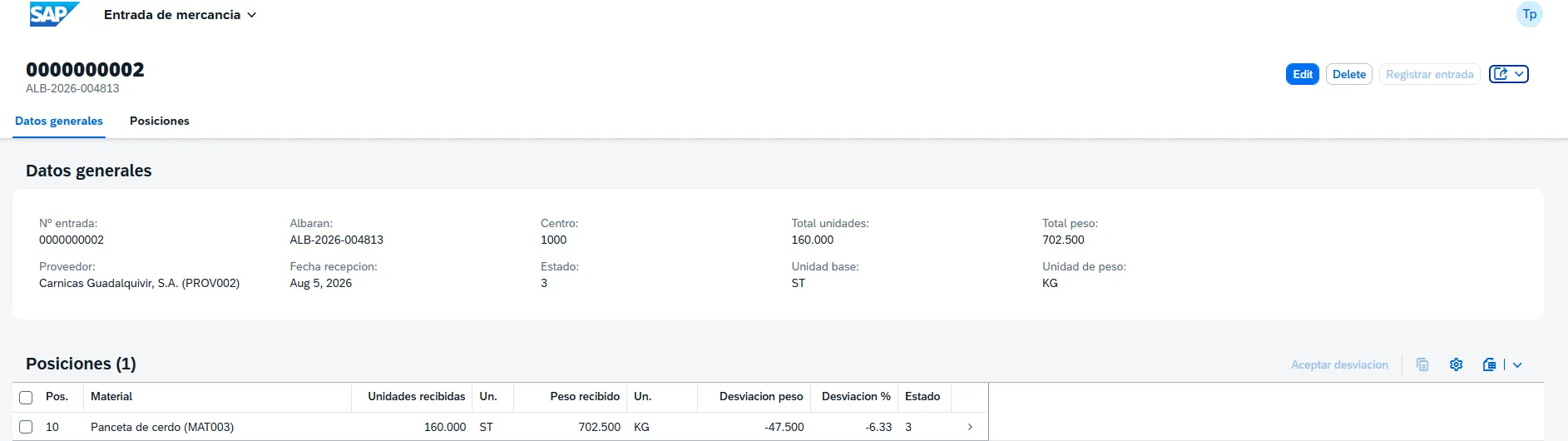Click the Delete button

click(1349, 74)
